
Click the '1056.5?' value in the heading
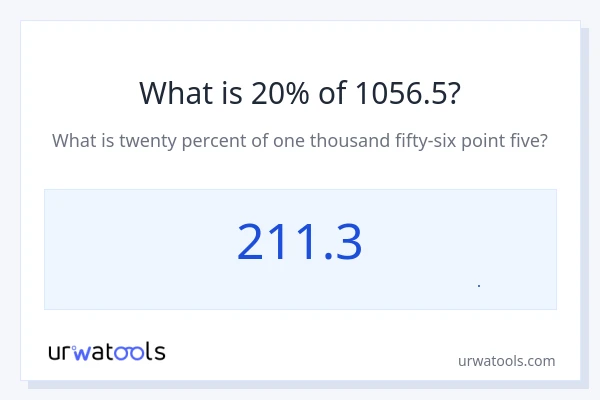tap(408, 93)
